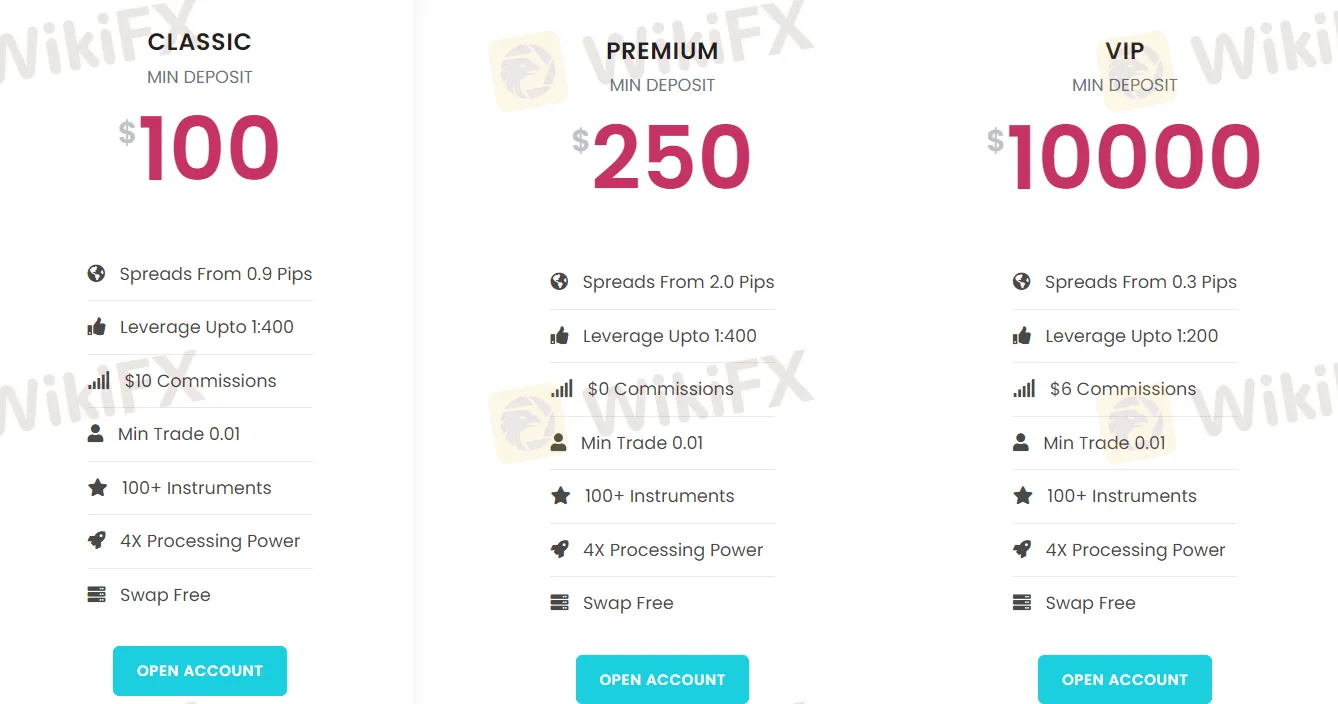Click person icon beside Premium Min Trade
Screen dimensions: 1338x704
click(559, 442)
